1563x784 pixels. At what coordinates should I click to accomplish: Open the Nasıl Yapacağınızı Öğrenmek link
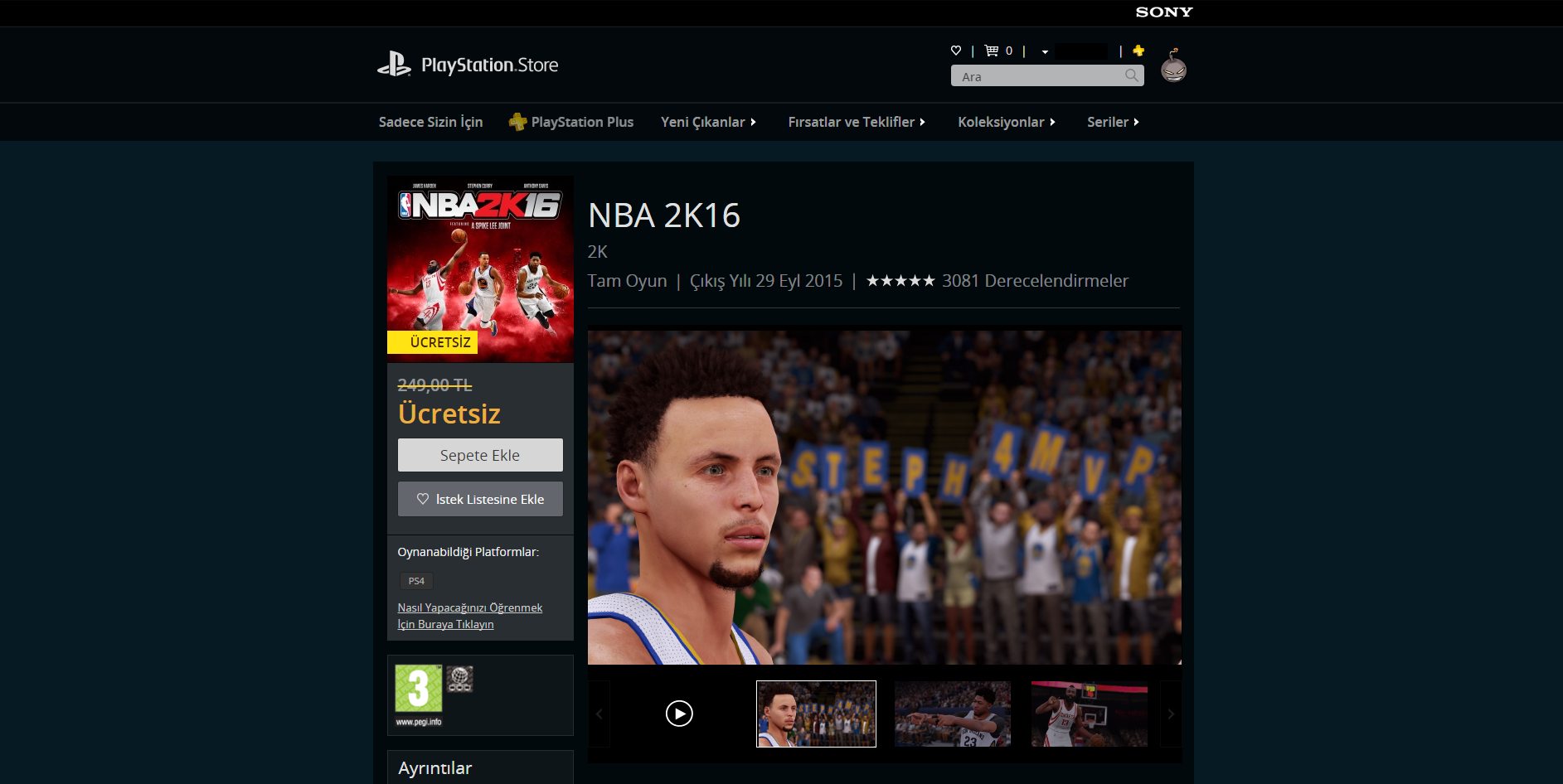pos(469,616)
